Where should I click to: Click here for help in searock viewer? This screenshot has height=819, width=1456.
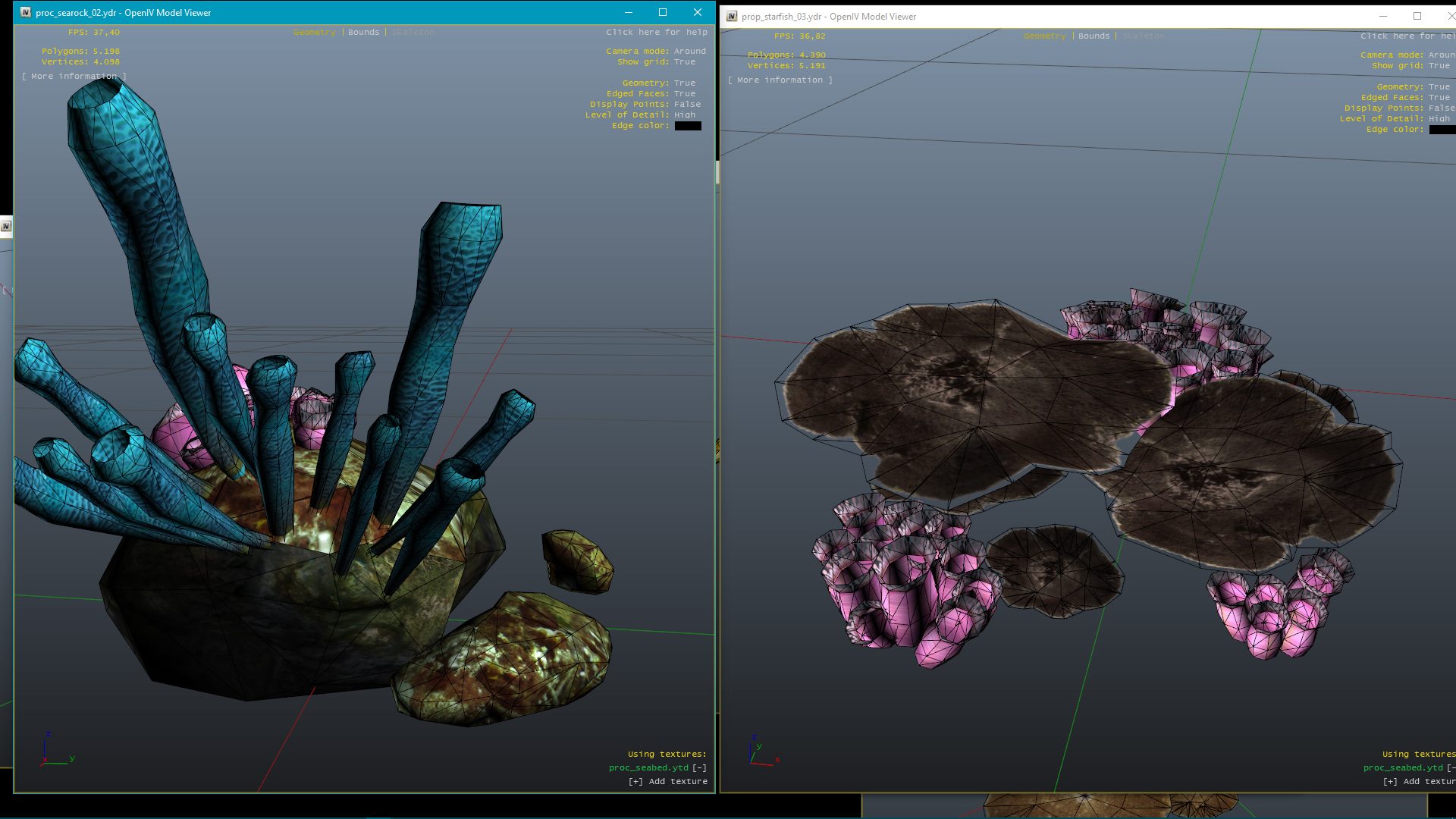[657, 32]
